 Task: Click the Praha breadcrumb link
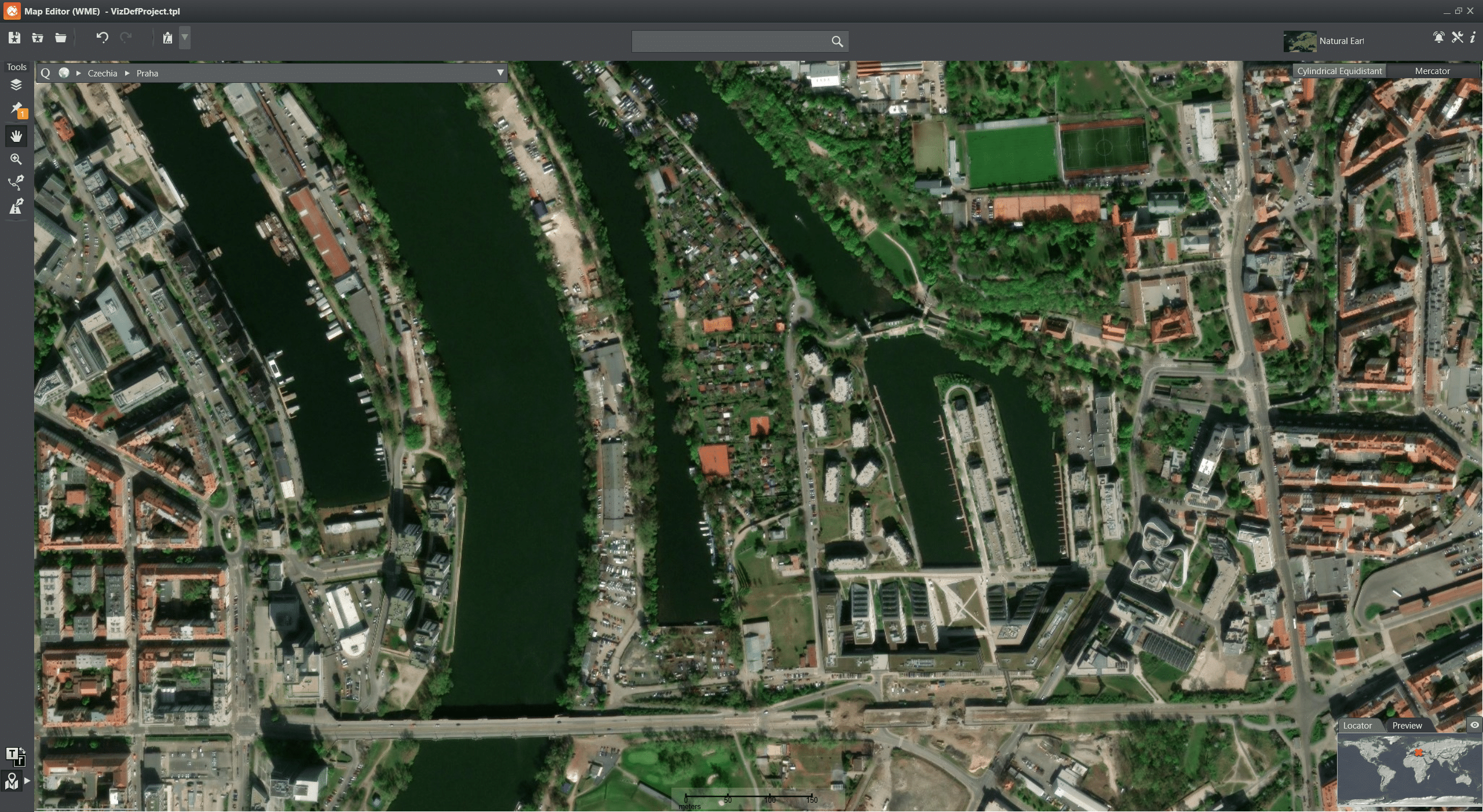tap(147, 73)
